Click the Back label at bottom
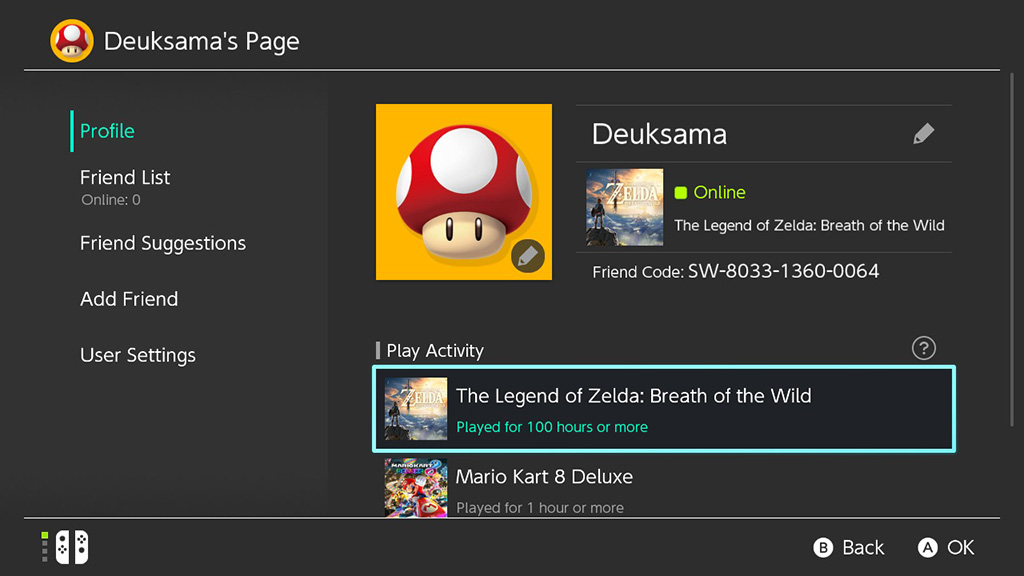The height and width of the screenshot is (576, 1024). click(862, 547)
